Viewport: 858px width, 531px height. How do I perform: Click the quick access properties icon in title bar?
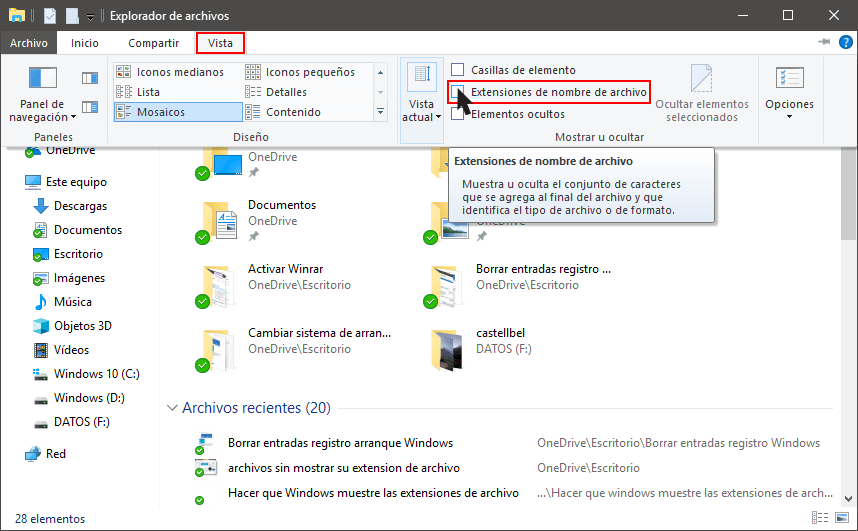(50, 15)
